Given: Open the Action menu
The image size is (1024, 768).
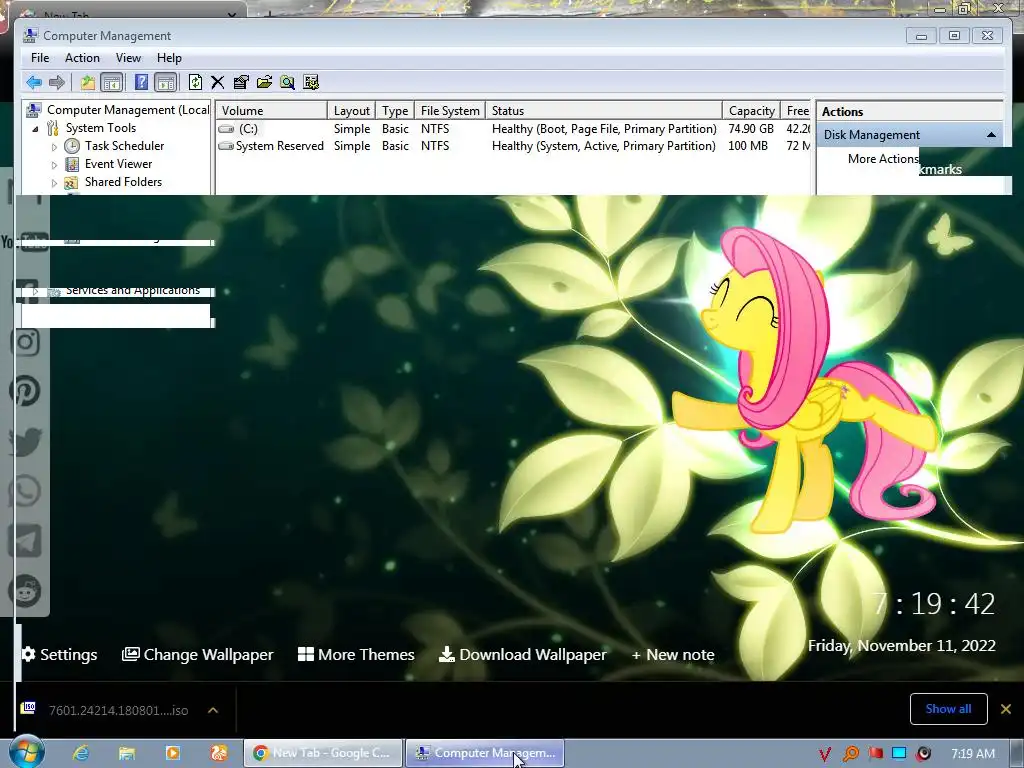Looking at the screenshot, I should click(x=82, y=58).
